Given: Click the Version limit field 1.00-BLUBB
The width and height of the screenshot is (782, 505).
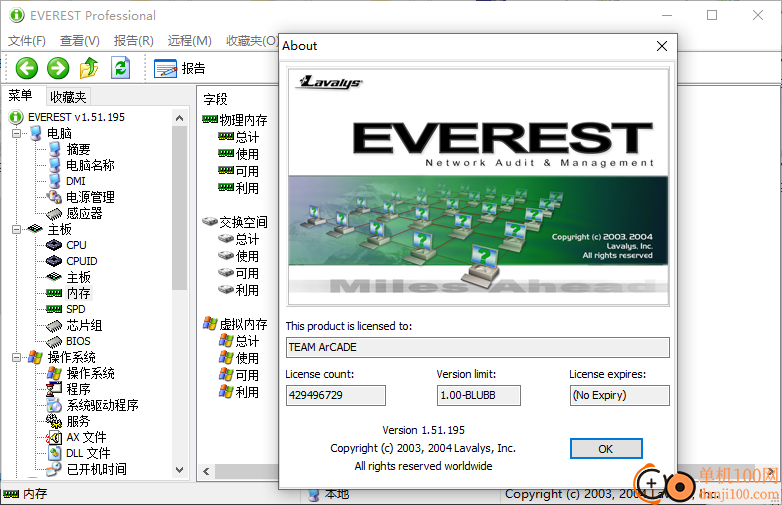Looking at the screenshot, I should 479,395.
